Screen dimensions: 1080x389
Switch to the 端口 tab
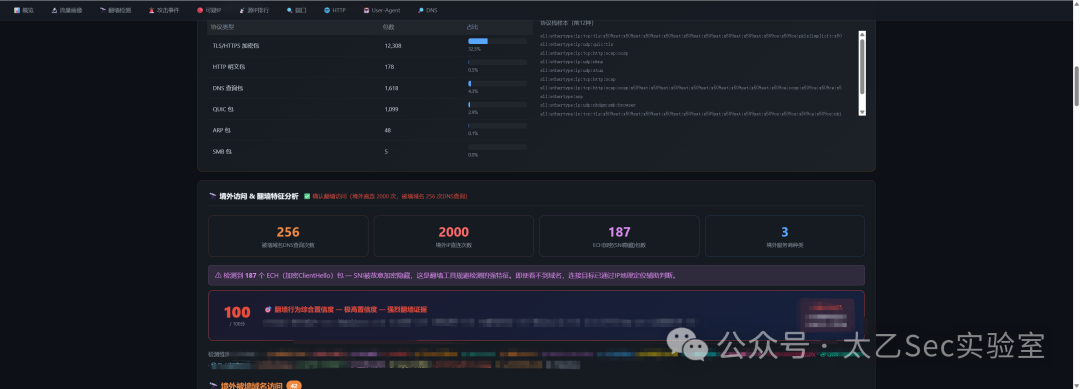(x=298, y=10)
